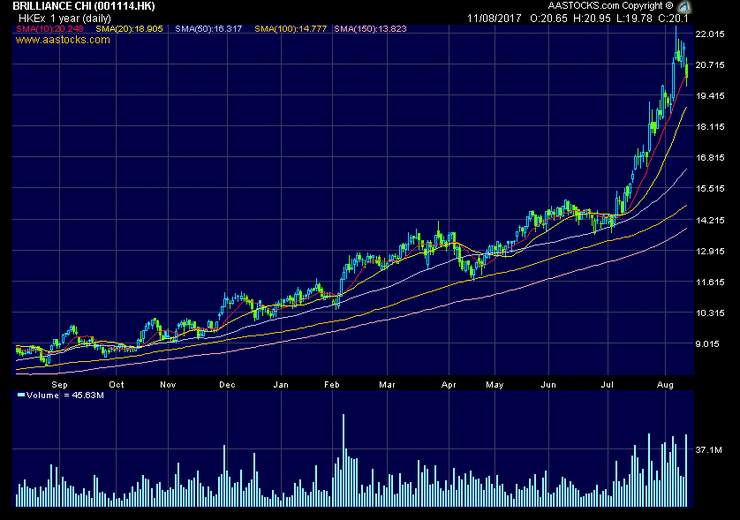Click the Aug month label
Screen dimensions: 740x520
coord(665,385)
